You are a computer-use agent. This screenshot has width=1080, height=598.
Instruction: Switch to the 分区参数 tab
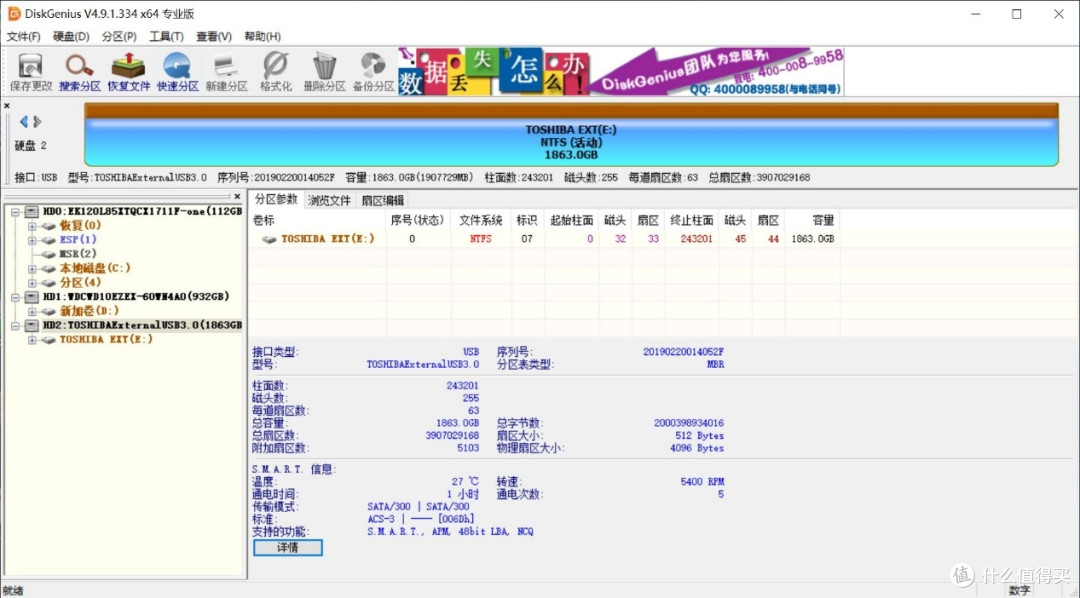276,199
